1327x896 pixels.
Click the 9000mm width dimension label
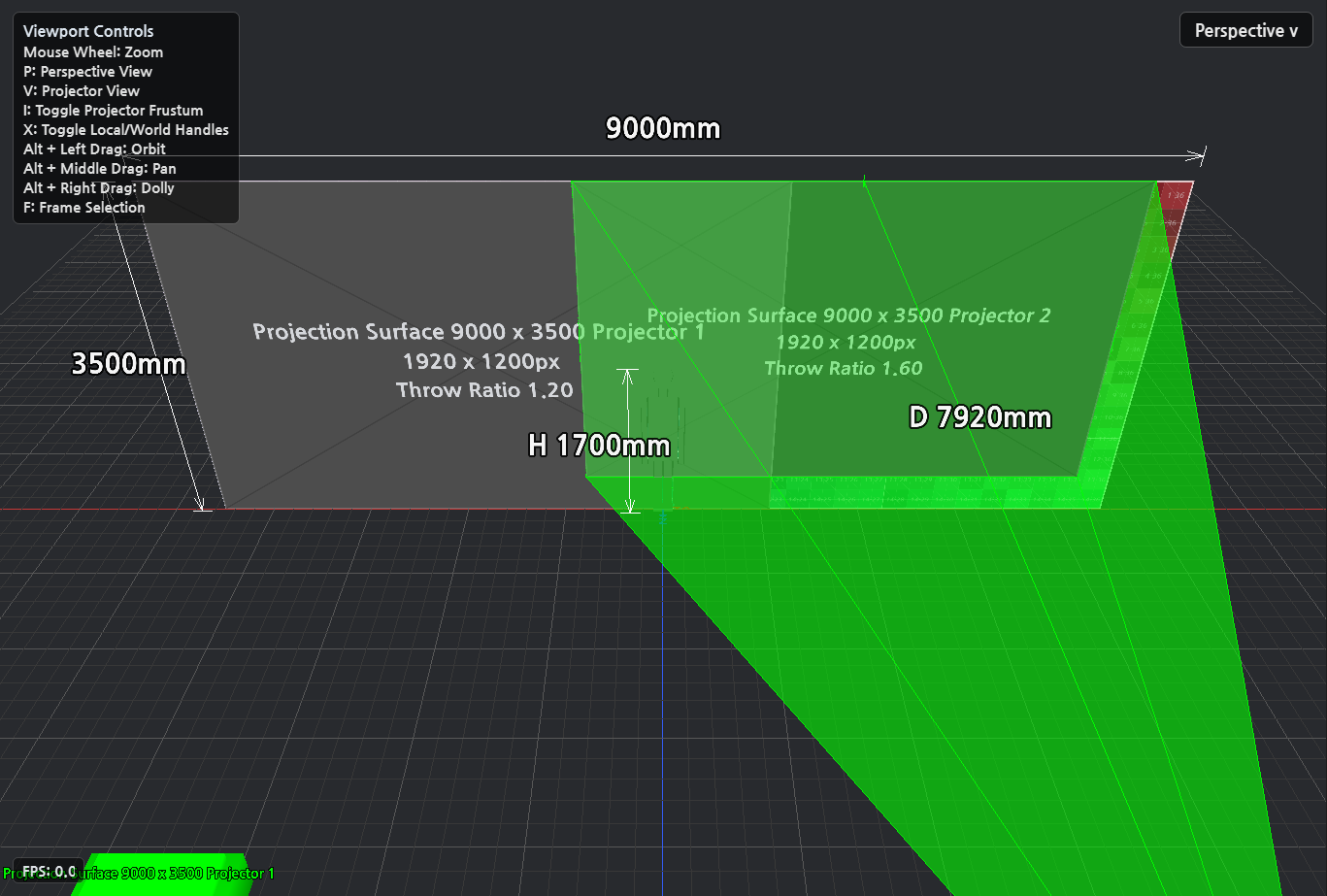click(x=663, y=127)
